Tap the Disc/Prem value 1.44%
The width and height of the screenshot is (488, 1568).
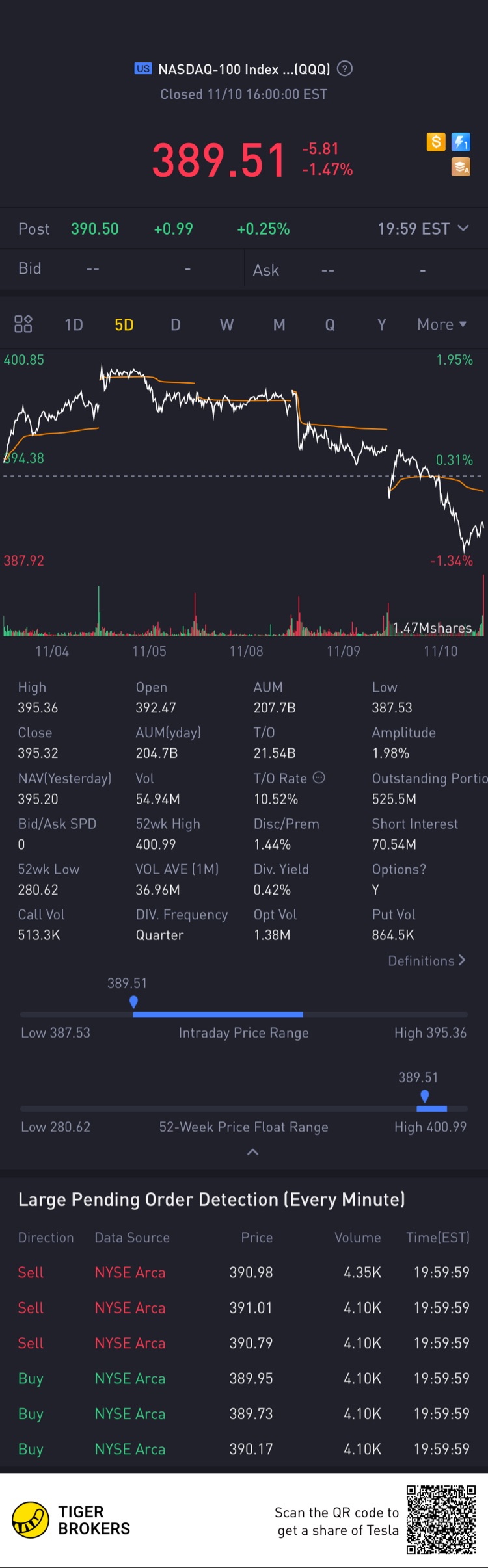pos(272,844)
